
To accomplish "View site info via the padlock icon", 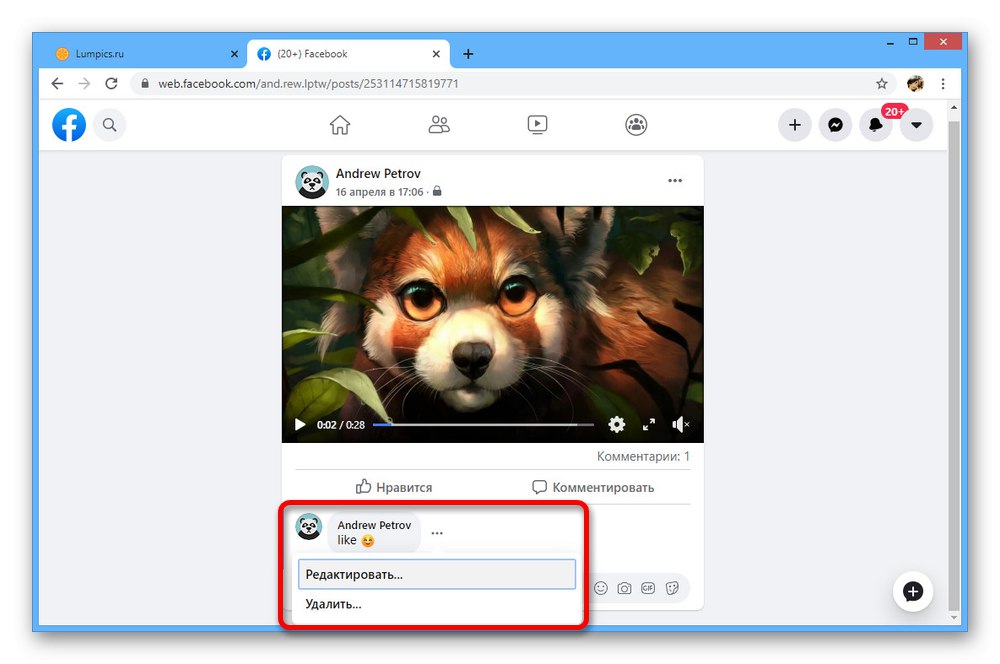I will [x=145, y=84].
